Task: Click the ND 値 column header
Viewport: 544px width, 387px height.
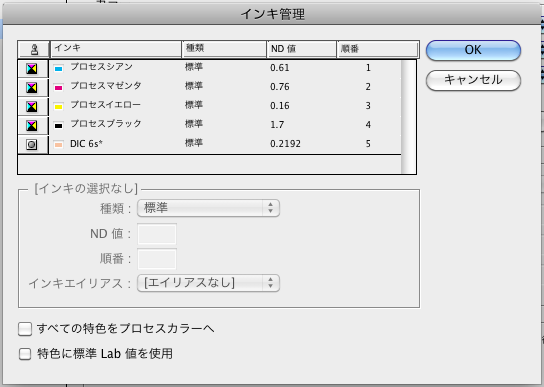Action: tap(301, 49)
